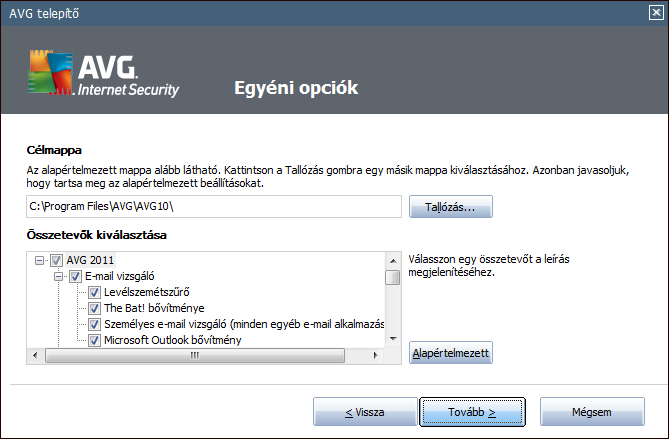Cancel setup with the Mégsem button
669x439 pixels.
click(592, 412)
